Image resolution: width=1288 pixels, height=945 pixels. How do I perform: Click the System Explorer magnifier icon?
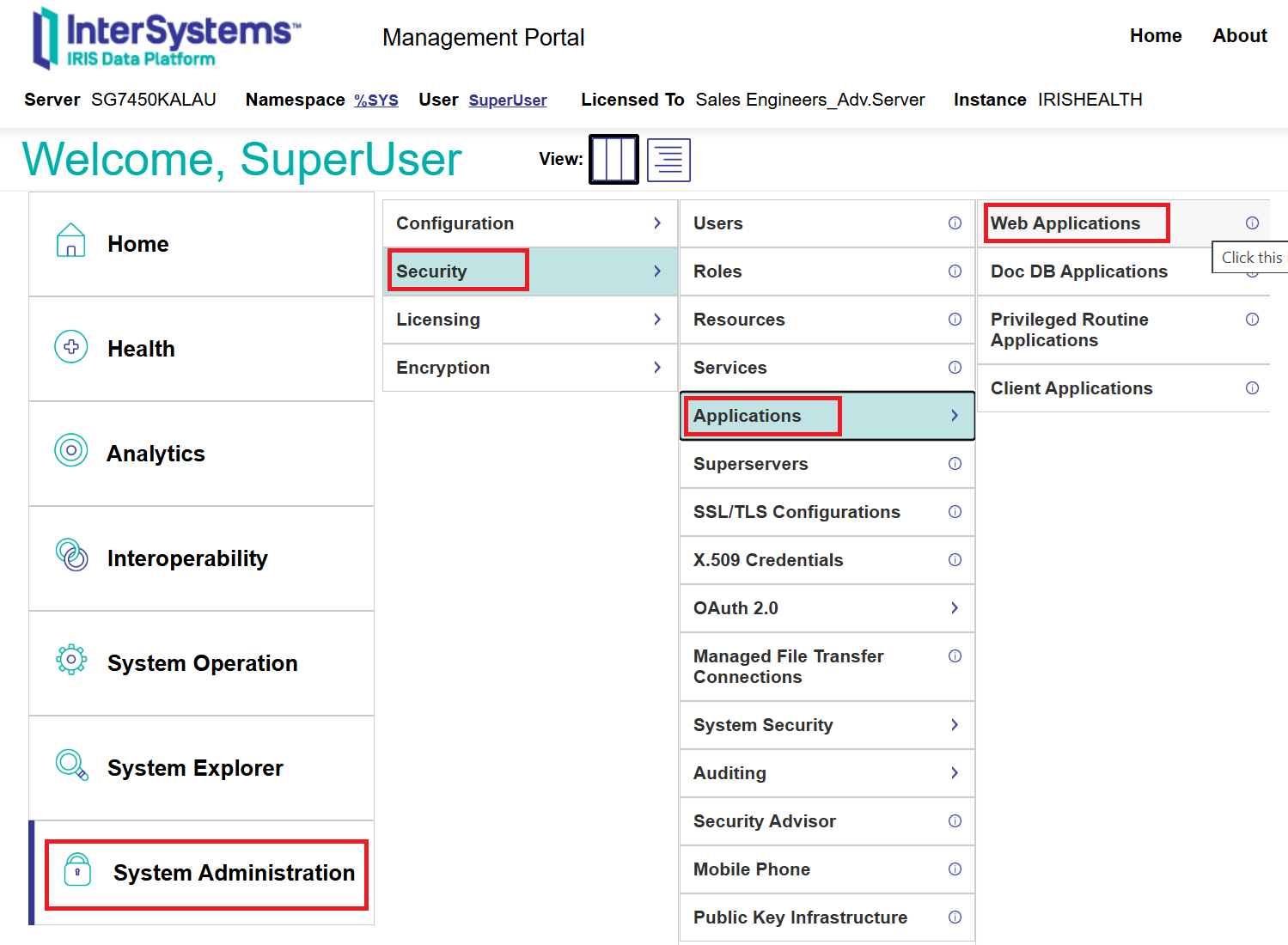click(71, 765)
